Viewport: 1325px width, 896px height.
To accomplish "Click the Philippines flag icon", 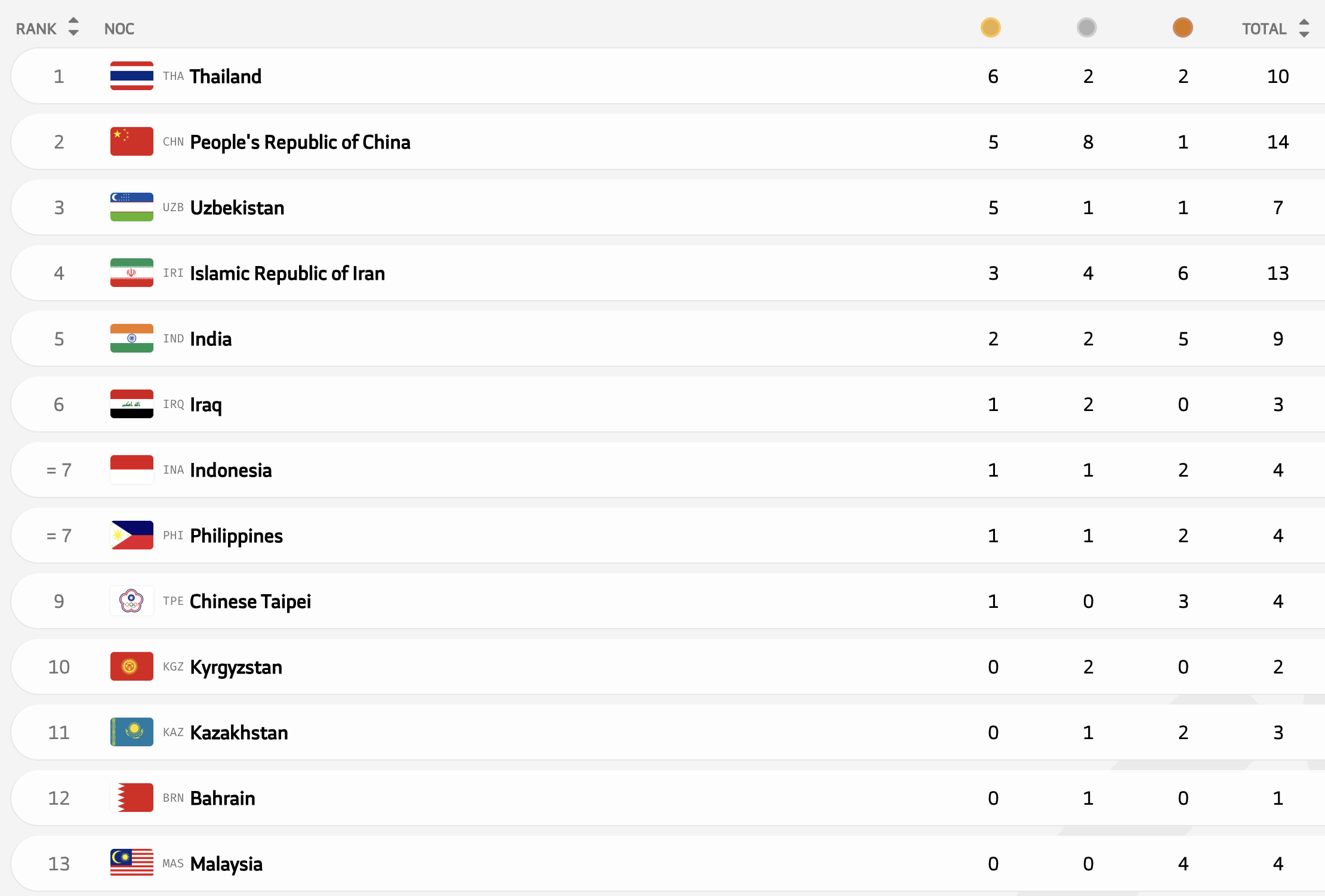I will tap(131, 535).
